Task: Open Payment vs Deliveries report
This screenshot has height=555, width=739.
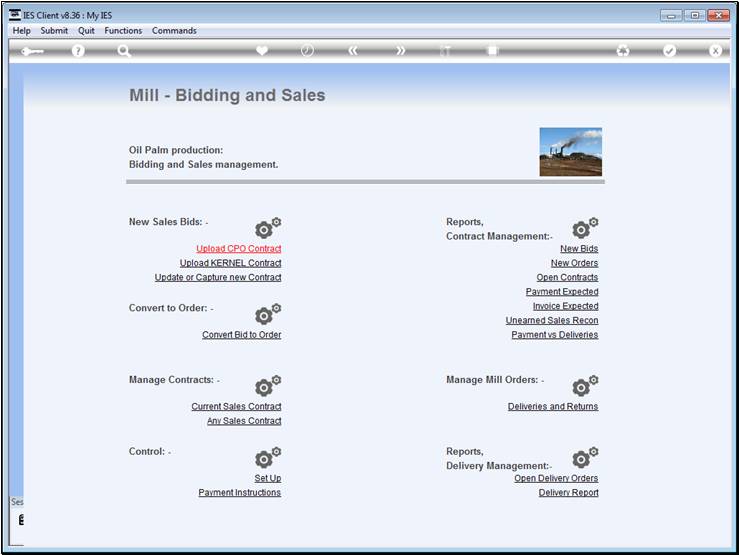Action: click(555, 335)
